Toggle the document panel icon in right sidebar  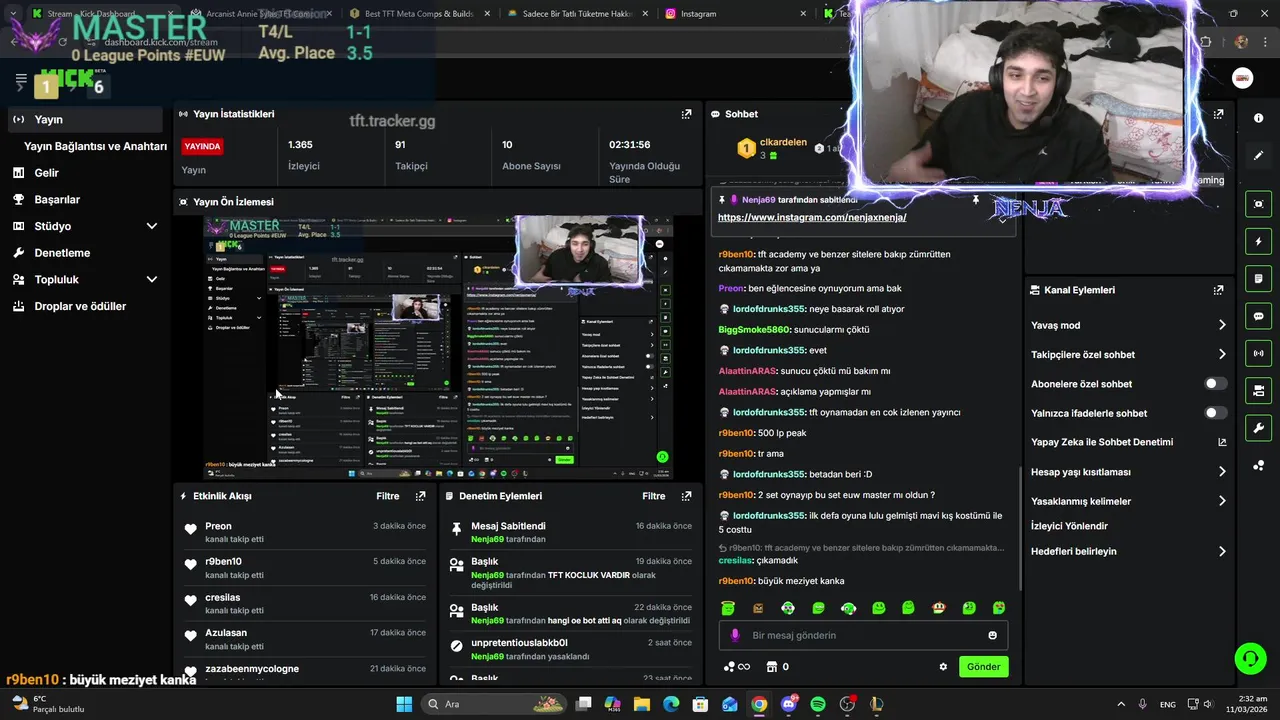tap(1258, 278)
